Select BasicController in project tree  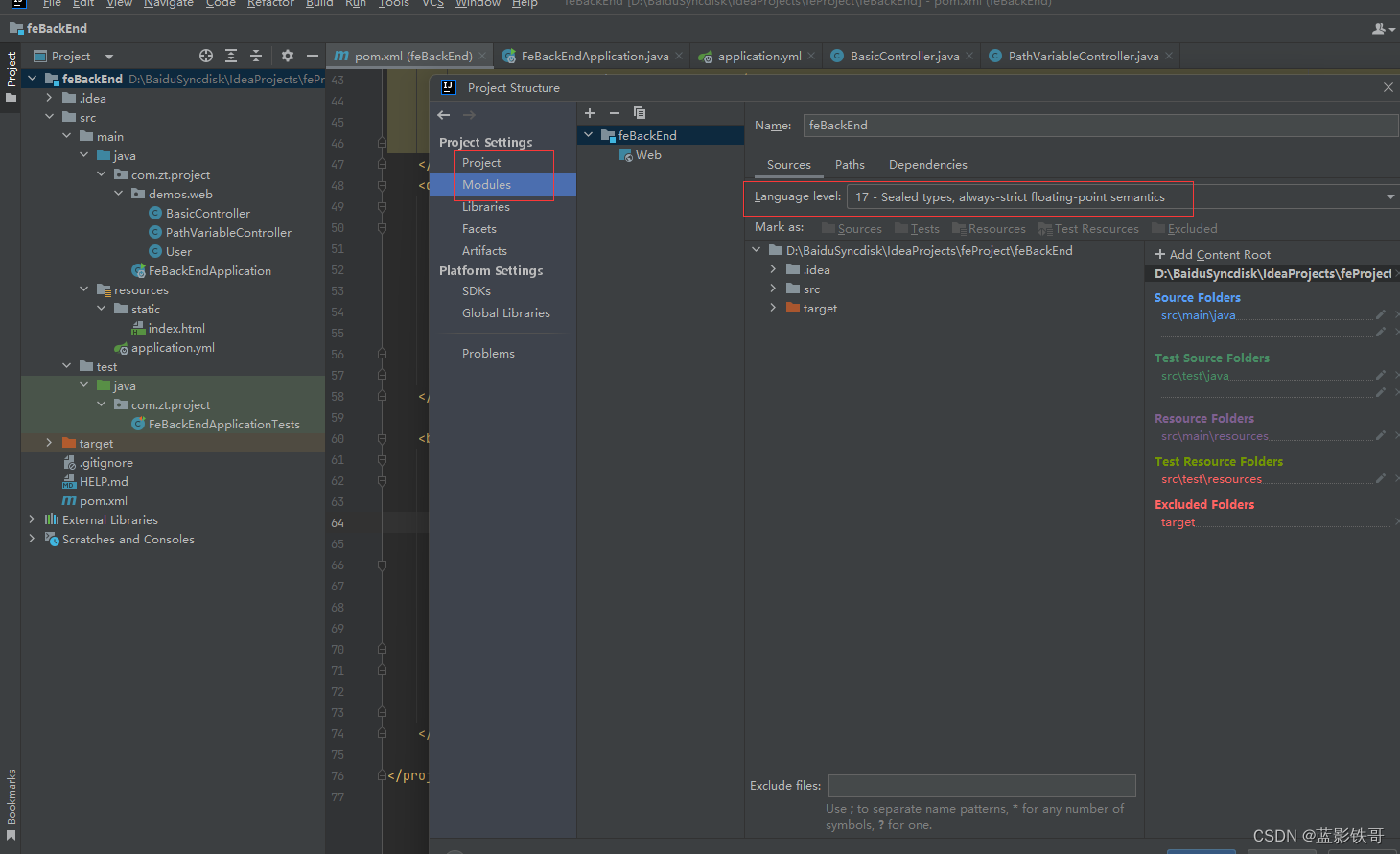tap(208, 213)
